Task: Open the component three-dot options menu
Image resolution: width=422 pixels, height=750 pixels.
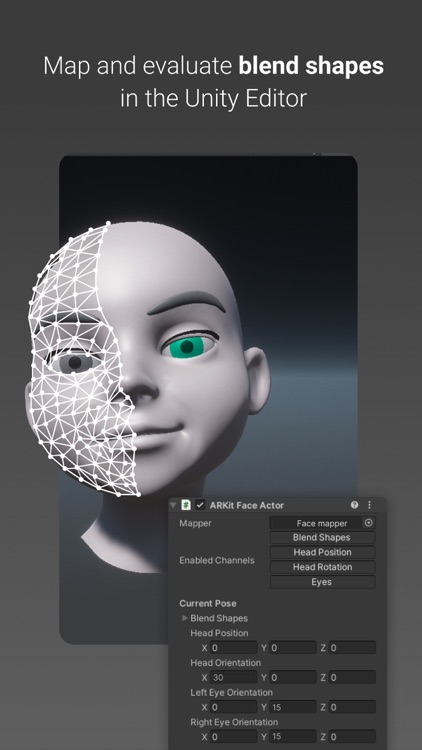Action: tap(369, 505)
